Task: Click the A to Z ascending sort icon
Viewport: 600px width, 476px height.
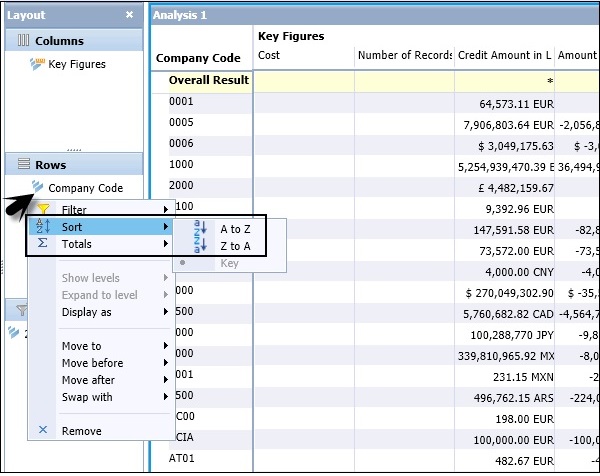Action: (198, 228)
